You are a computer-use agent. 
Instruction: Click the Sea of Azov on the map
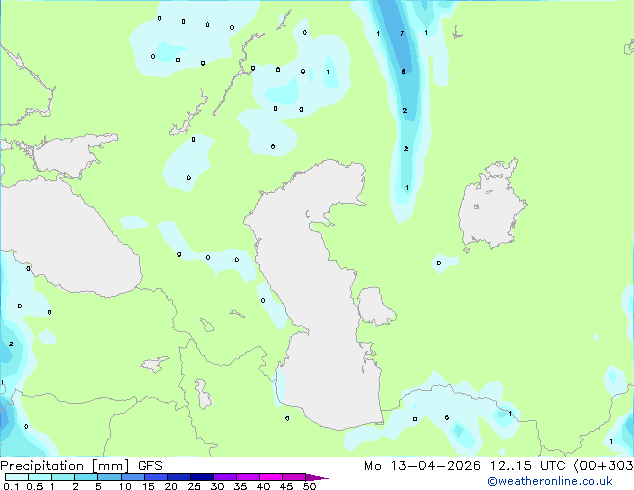point(71,156)
